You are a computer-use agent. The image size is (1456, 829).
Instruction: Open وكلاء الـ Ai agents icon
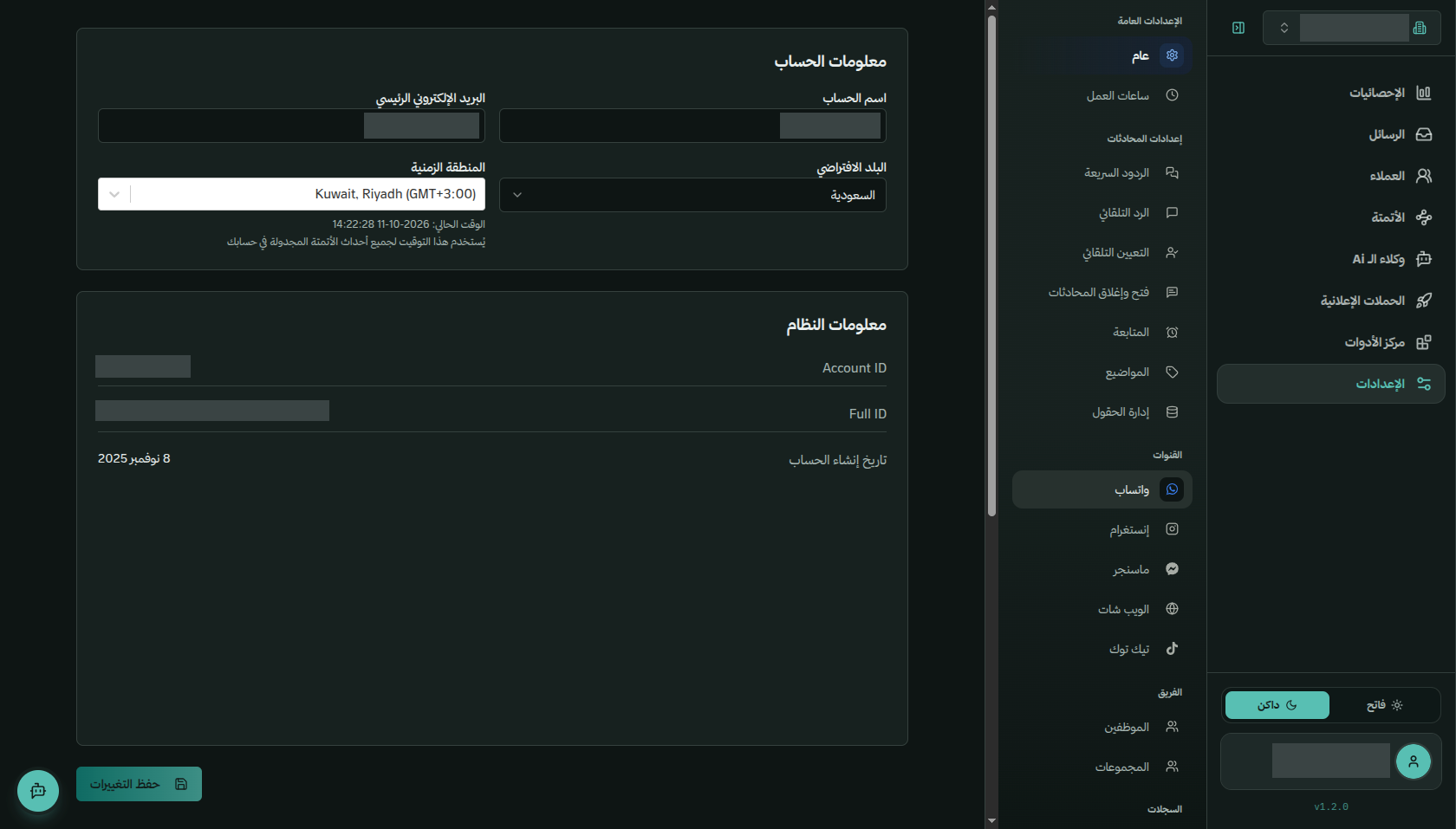(x=1423, y=259)
